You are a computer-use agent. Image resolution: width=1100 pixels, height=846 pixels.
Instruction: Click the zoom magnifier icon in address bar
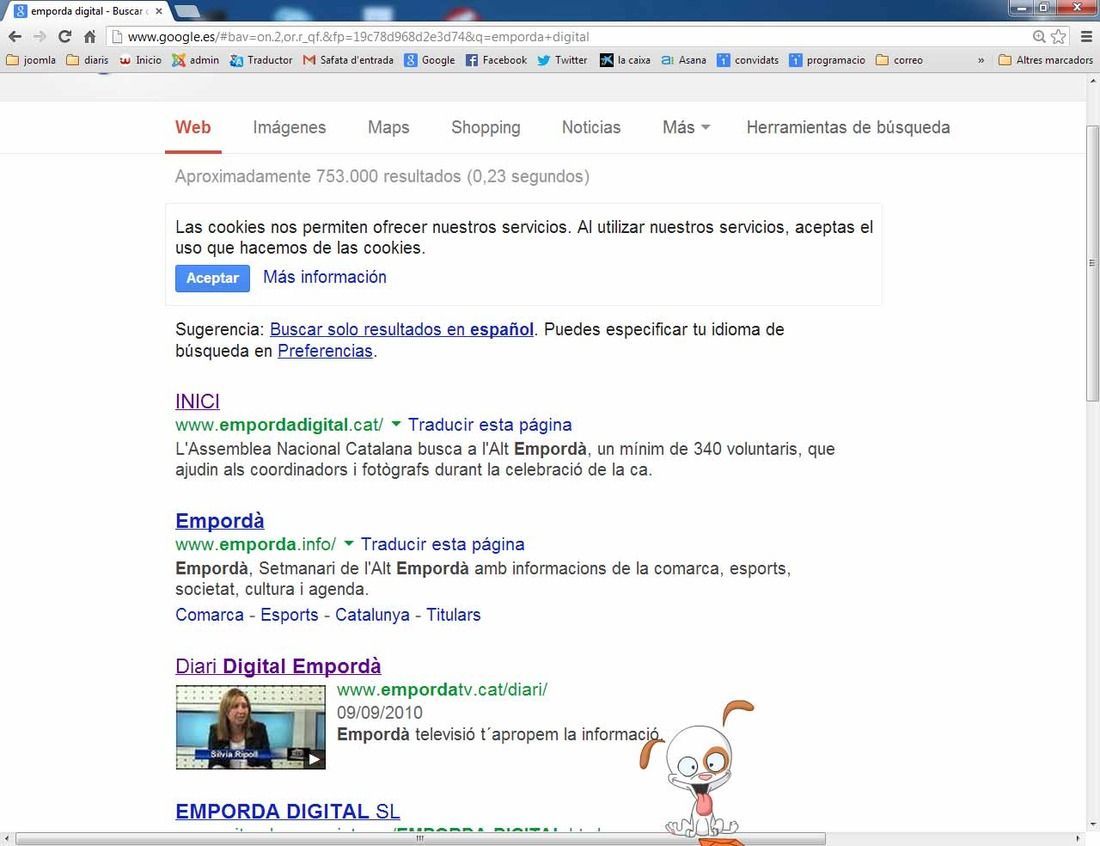pyautogui.click(x=1039, y=36)
